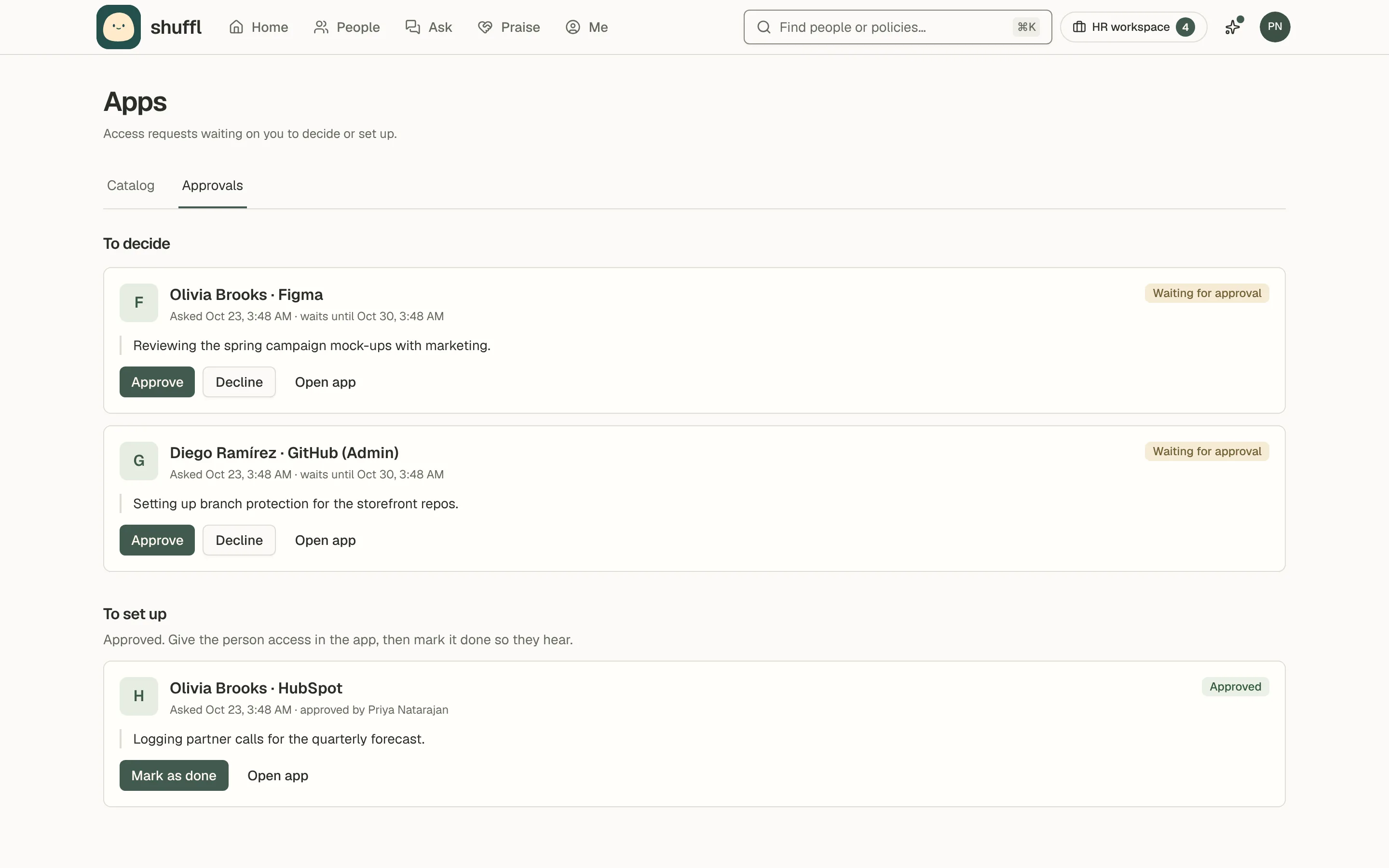Open the HR workspace button

(1133, 27)
